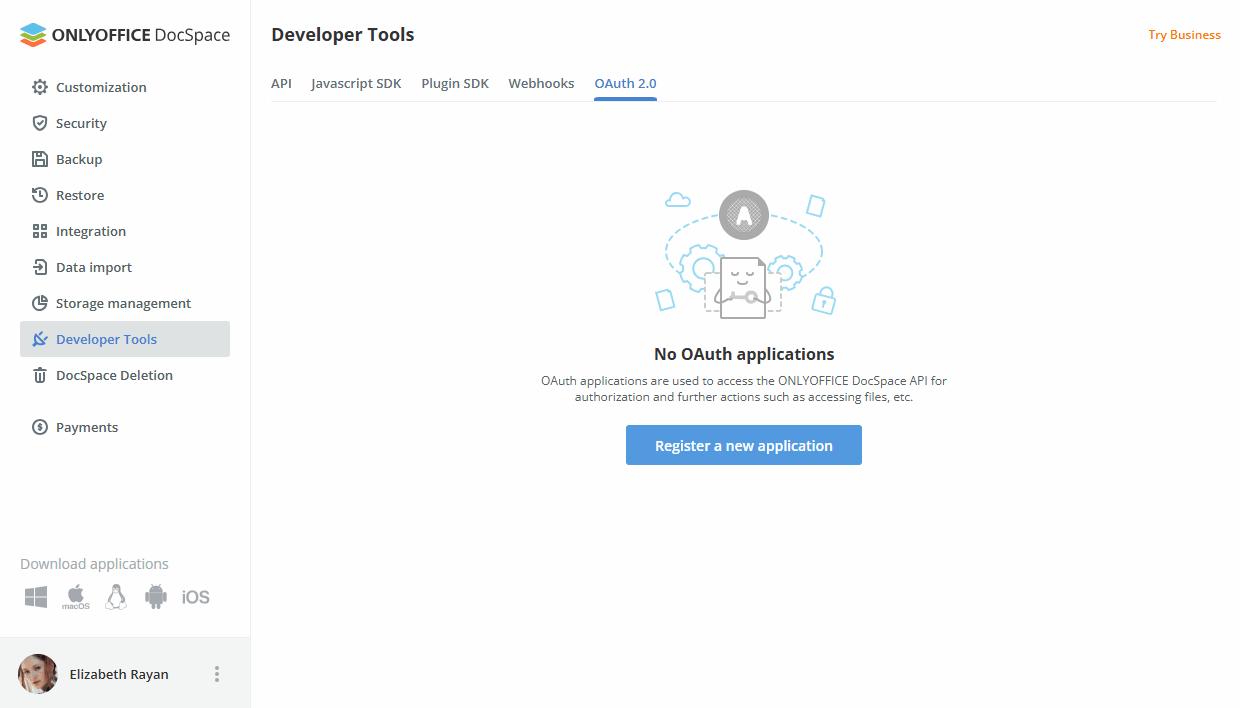Click the ONLYOFFICE DocSpace logo
The height and width of the screenshot is (708, 1240).
pos(125,35)
